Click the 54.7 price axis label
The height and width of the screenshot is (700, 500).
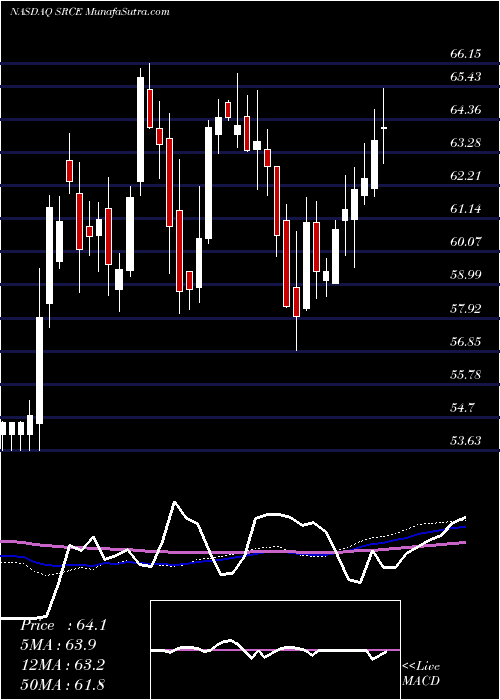click(x=462, y=408)
